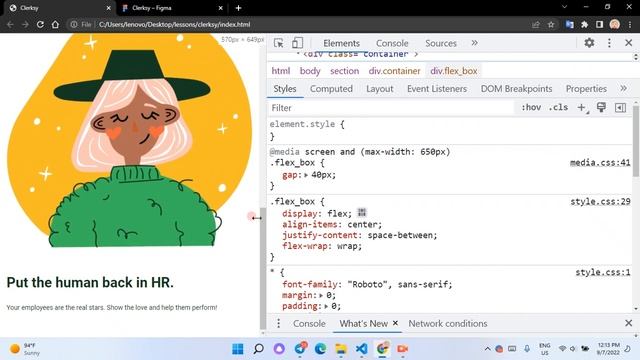Viewport: 640px width, 360px height.
Task: Open the Sources panel tab
Action: tap(441, 43)
